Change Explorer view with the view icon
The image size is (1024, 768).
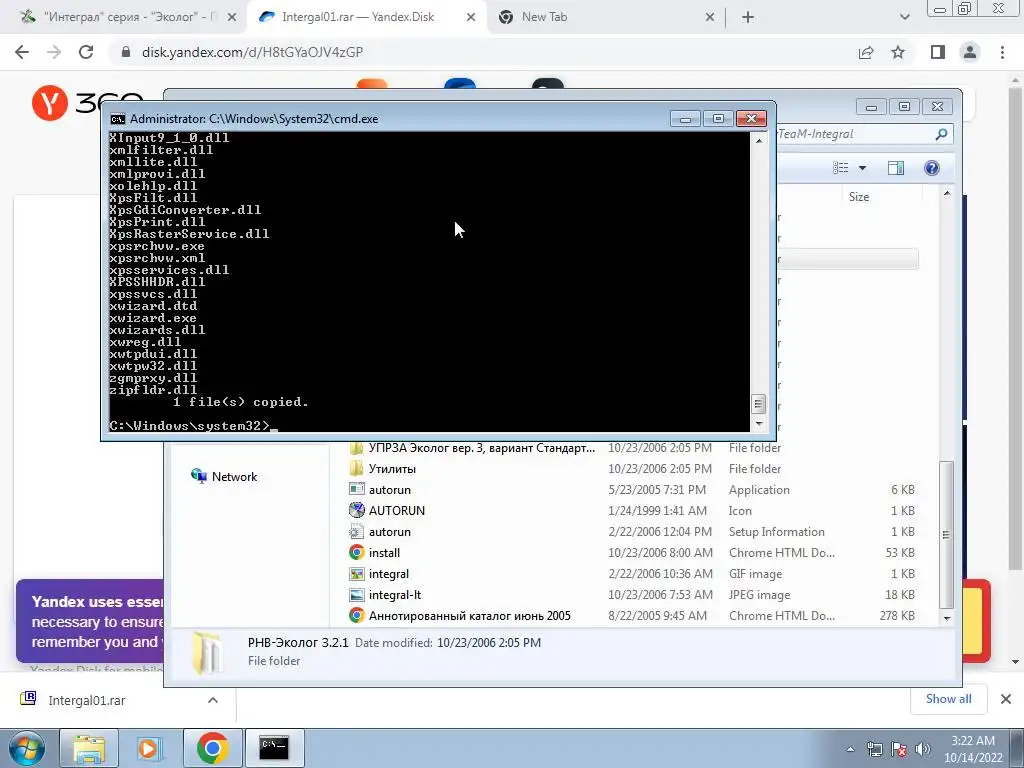pyautogui.click(x=841, y=168)
